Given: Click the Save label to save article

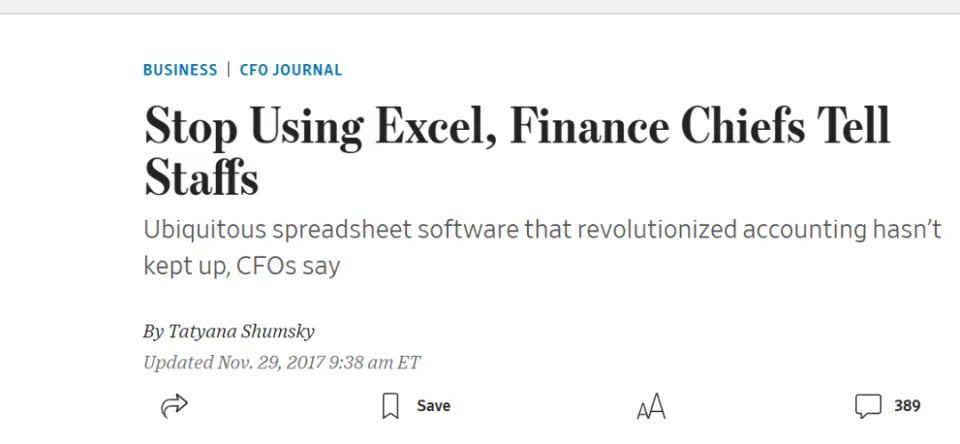Looking at the screenshot, I should (x=433, y=405).
